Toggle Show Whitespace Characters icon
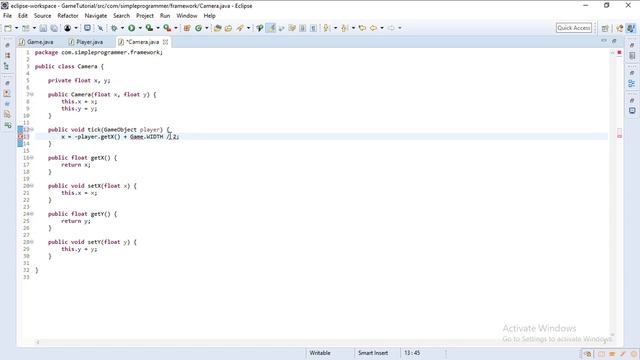The width and height of the screenshot is (640, 360). coord(313,28)
